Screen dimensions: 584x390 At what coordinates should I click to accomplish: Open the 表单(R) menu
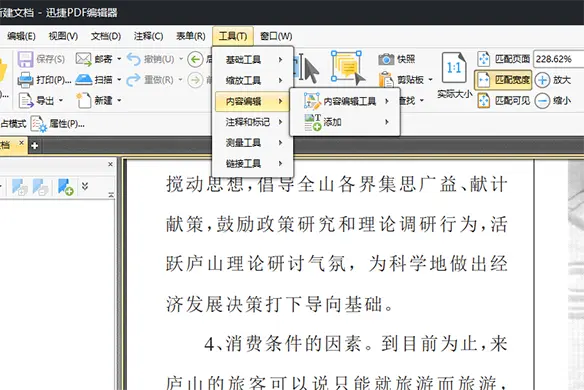191,36
